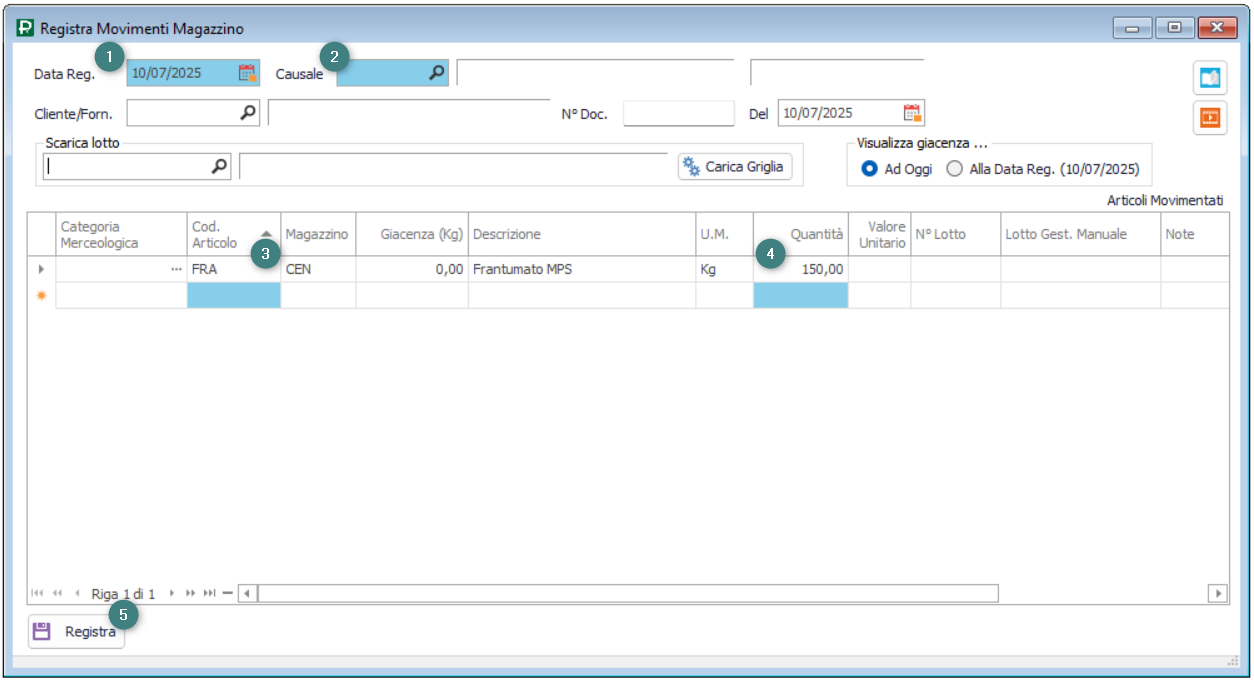1254x682 pixels.
Task: Go to the last grid record
Action: tap(210, 594)
